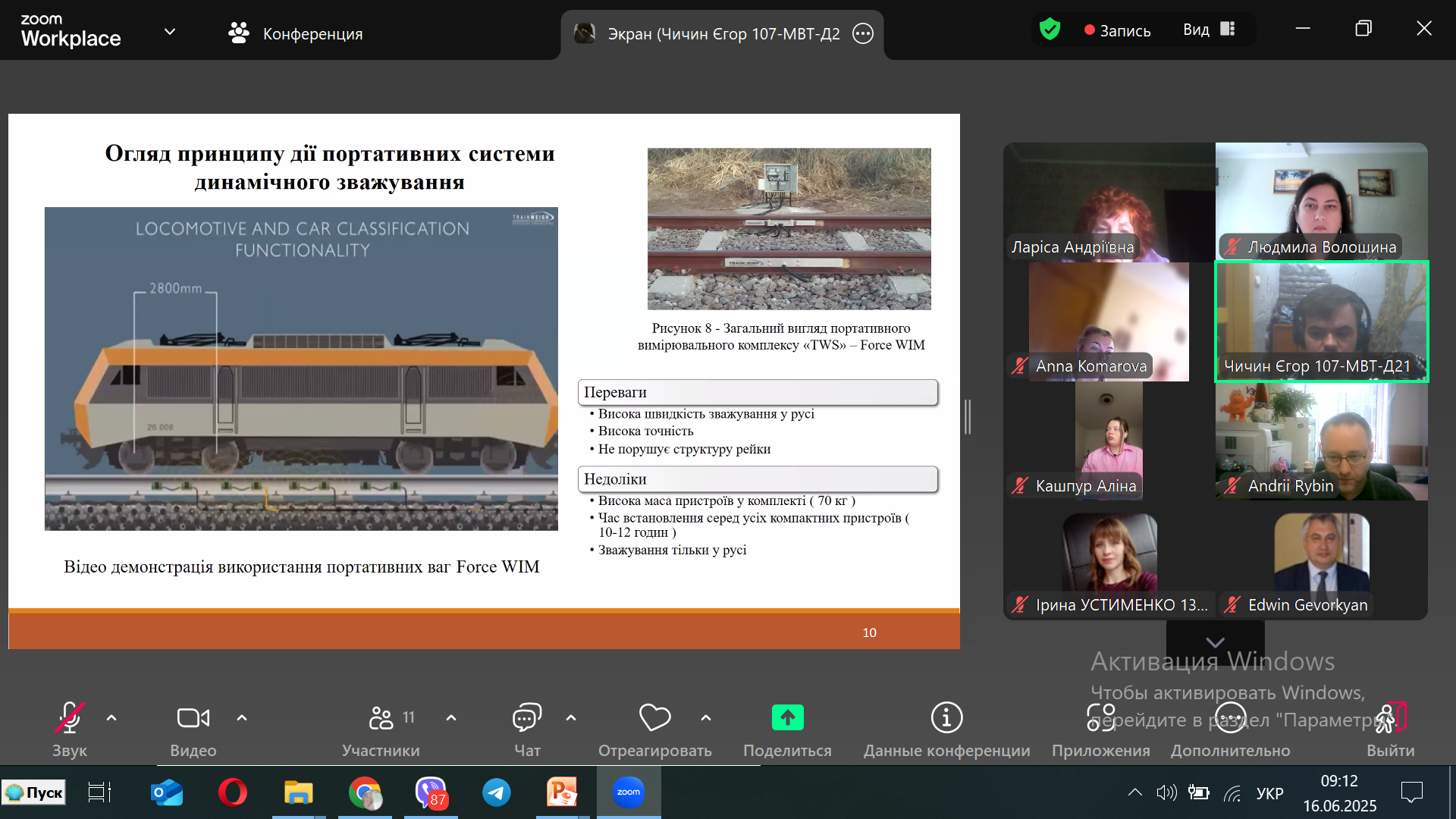Show hidden tray icons chevron
1456x819 pixels.
1135,793
